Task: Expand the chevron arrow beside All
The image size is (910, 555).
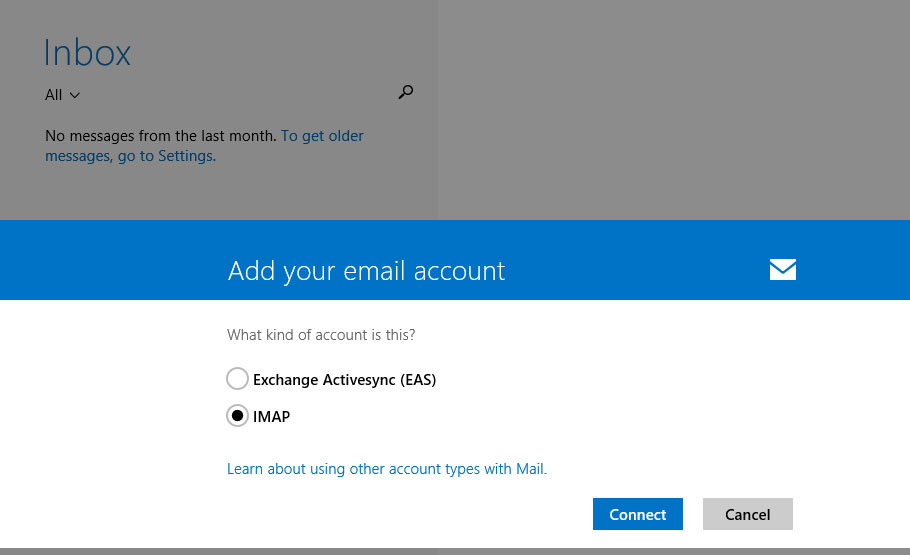Action: tap(75, 96)
